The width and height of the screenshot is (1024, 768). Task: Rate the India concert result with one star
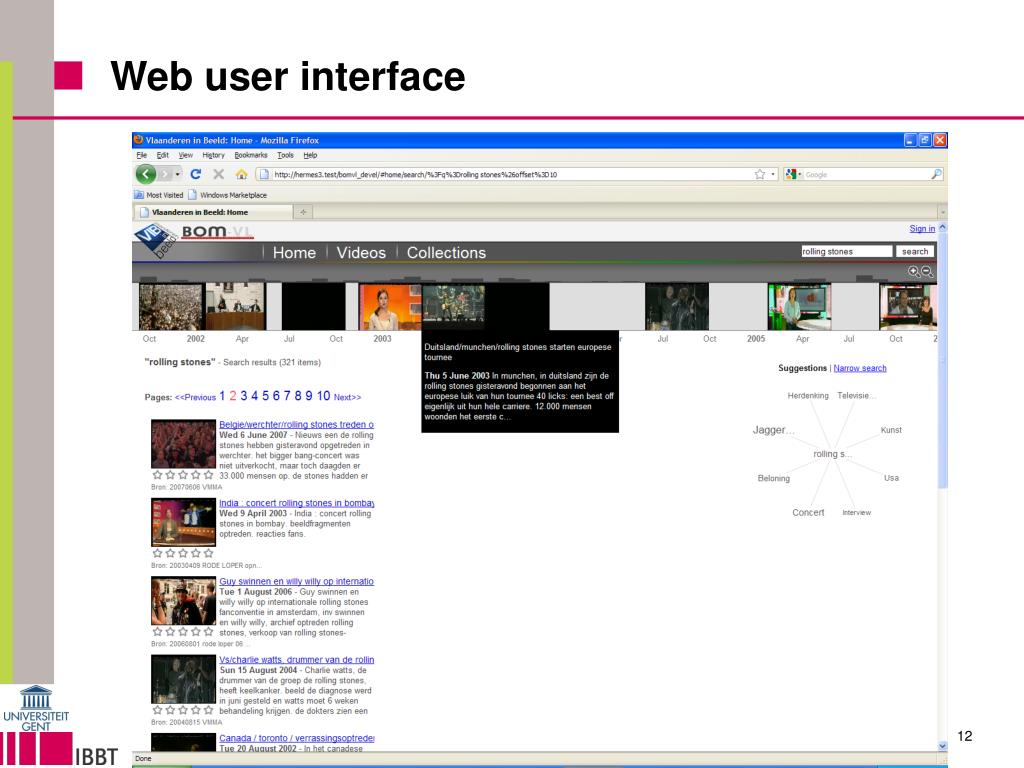[x=157, y=553]
